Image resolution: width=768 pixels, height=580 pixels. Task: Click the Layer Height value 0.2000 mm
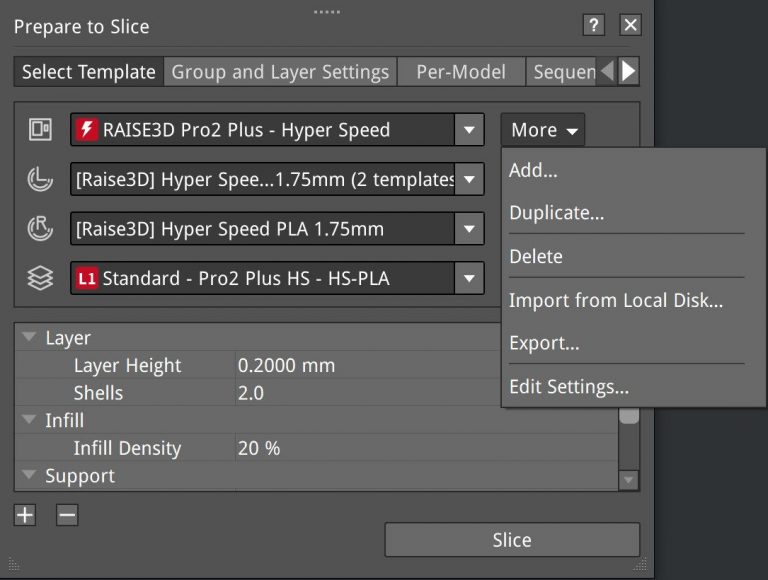coord(287,365)
